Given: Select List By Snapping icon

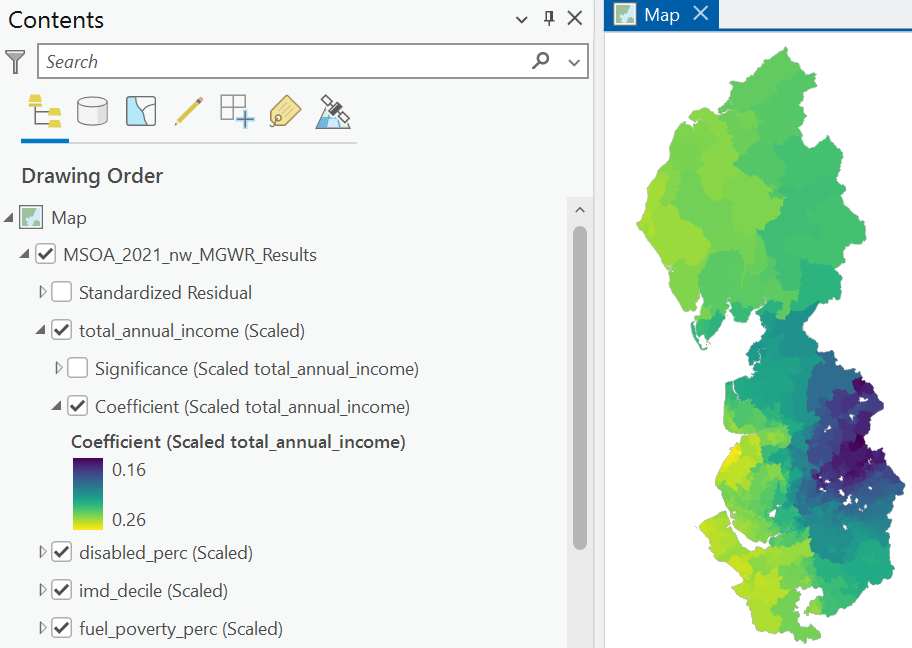Looking at the screenshot, I should (237, 111).
